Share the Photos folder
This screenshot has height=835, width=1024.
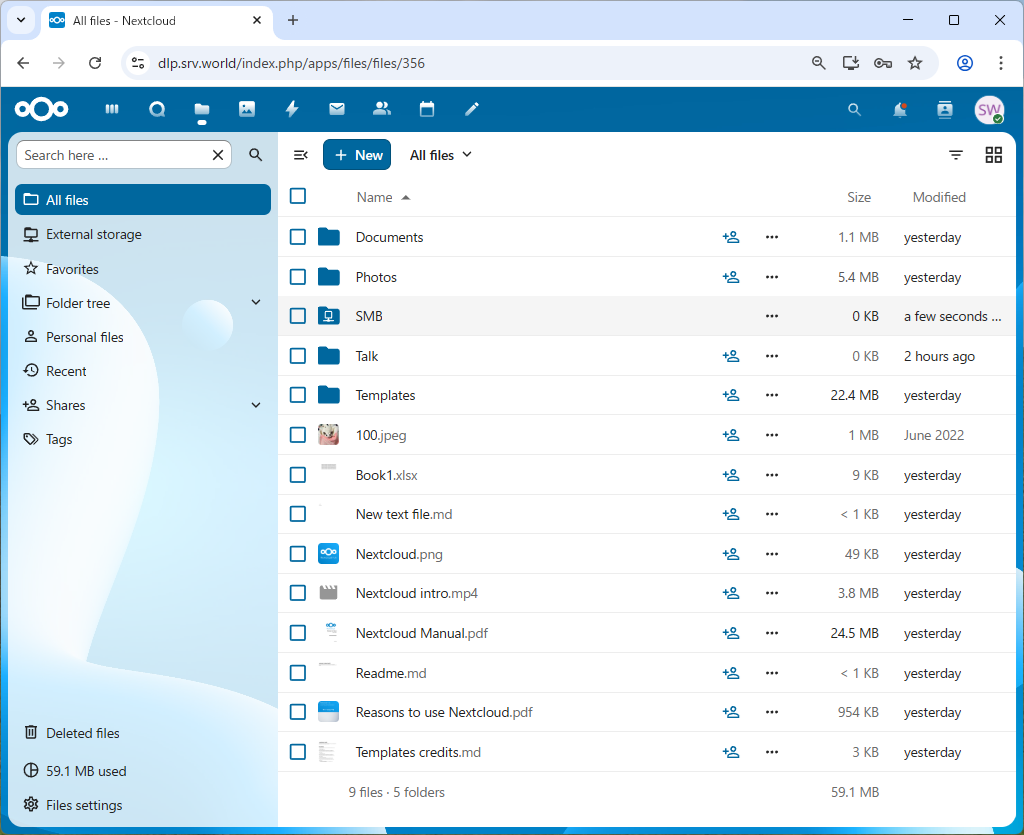coord(731,277)
